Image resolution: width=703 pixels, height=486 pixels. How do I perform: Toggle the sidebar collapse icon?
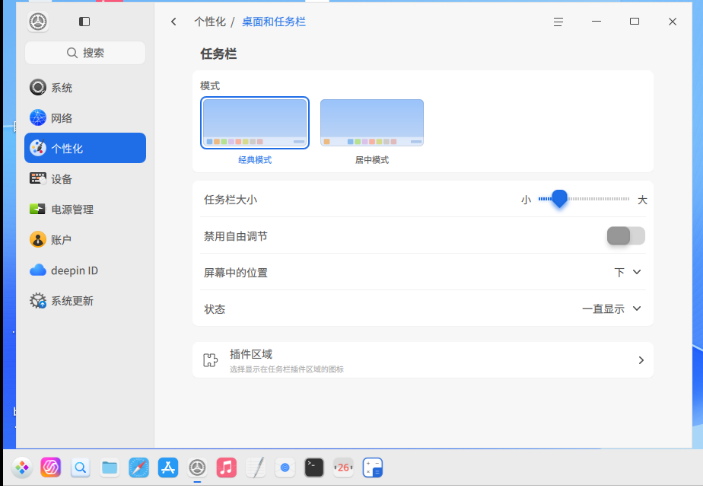[x=84, y=22]
